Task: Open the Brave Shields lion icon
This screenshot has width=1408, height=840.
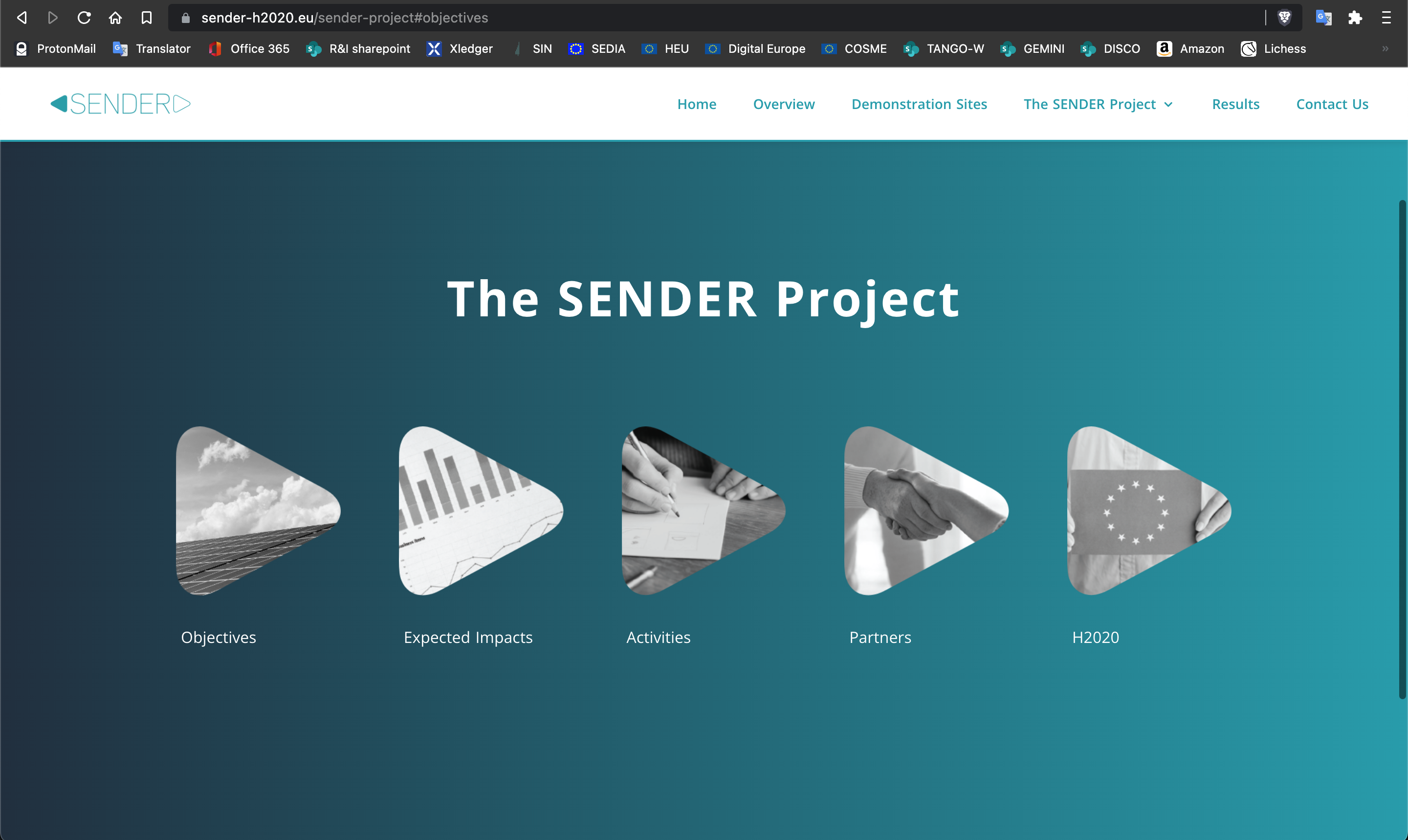Action: (x=1285, y=18)
